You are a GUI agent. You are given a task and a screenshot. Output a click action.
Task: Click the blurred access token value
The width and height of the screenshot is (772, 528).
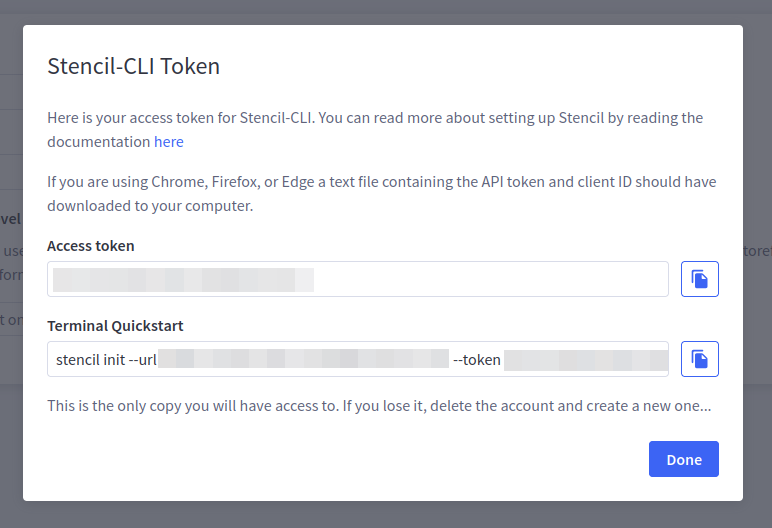183,279
